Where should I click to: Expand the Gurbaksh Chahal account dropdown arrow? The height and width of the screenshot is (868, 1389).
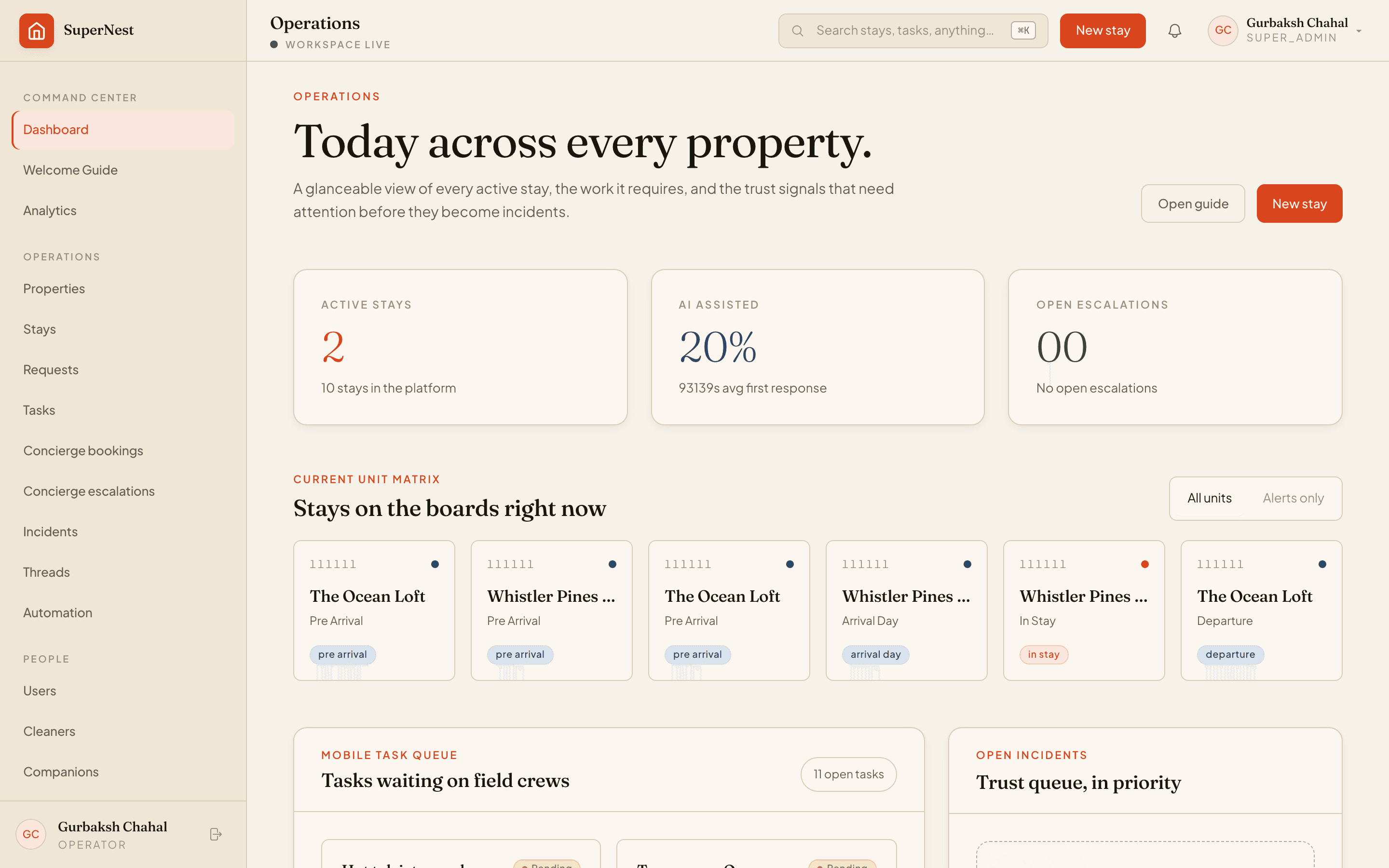pos(1359,31)
